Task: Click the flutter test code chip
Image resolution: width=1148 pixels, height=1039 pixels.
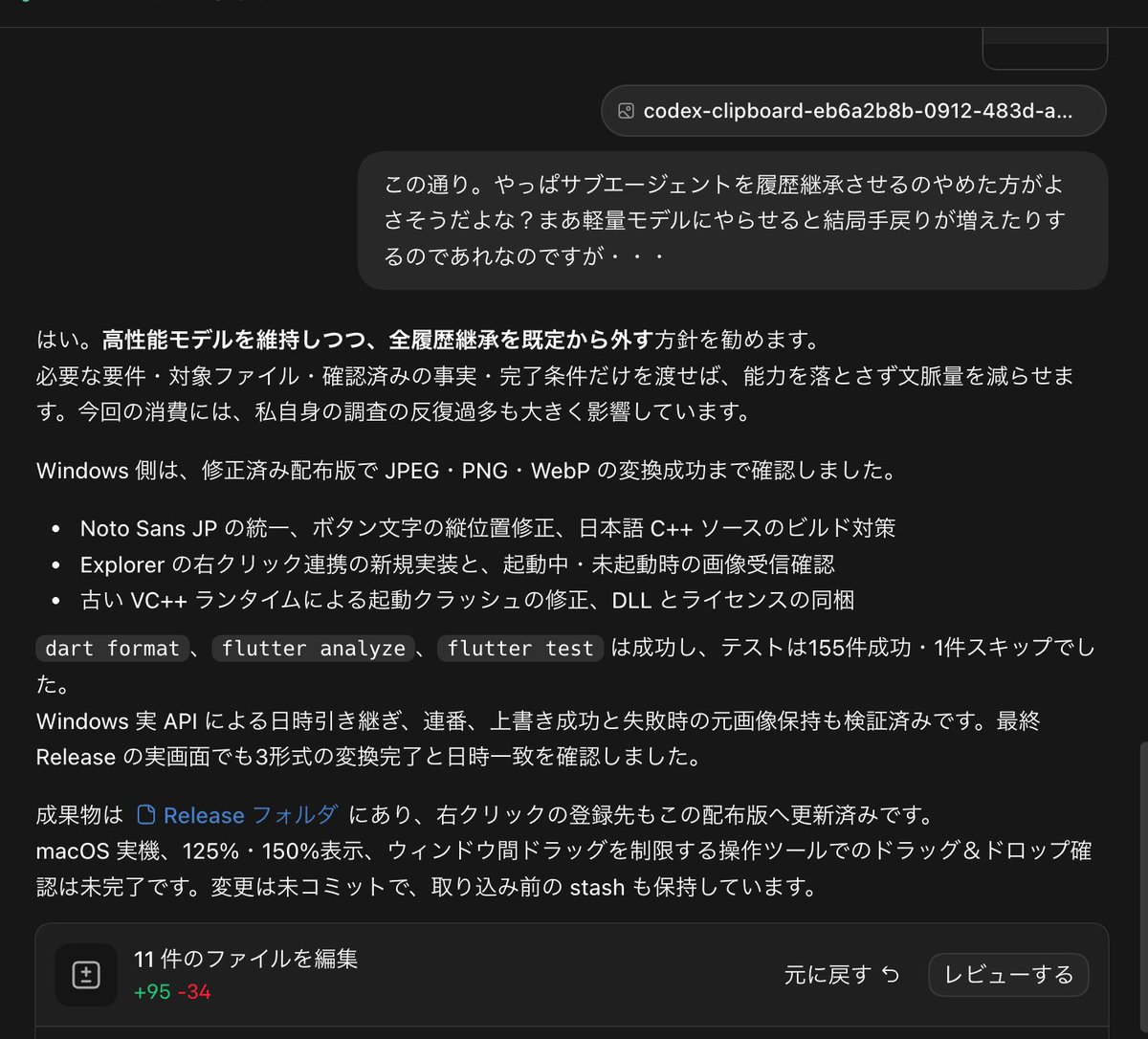Action: tap(520, 649)
